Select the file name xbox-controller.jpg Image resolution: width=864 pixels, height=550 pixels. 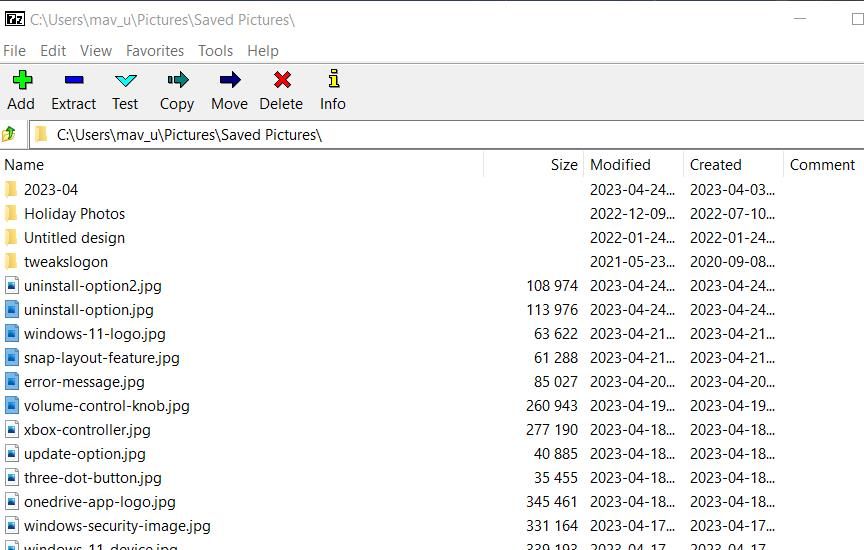coord(87,430)
